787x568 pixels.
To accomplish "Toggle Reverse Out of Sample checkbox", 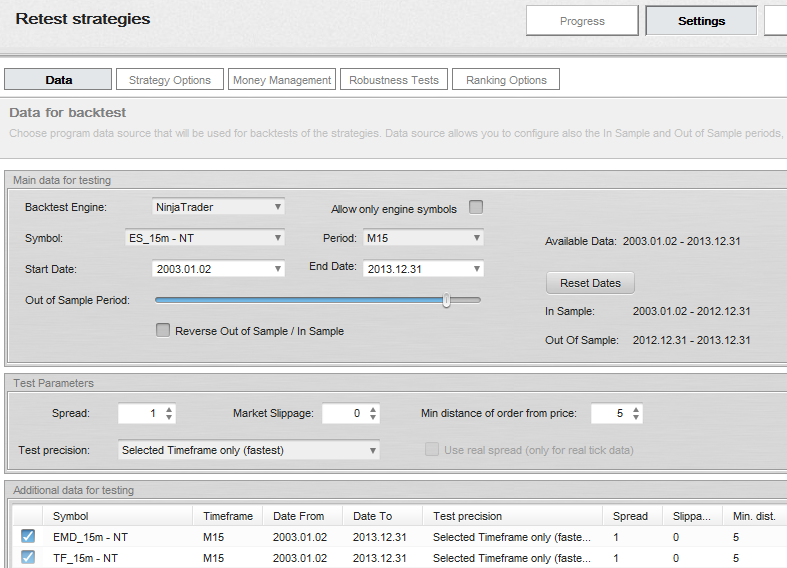I will 163,330.
